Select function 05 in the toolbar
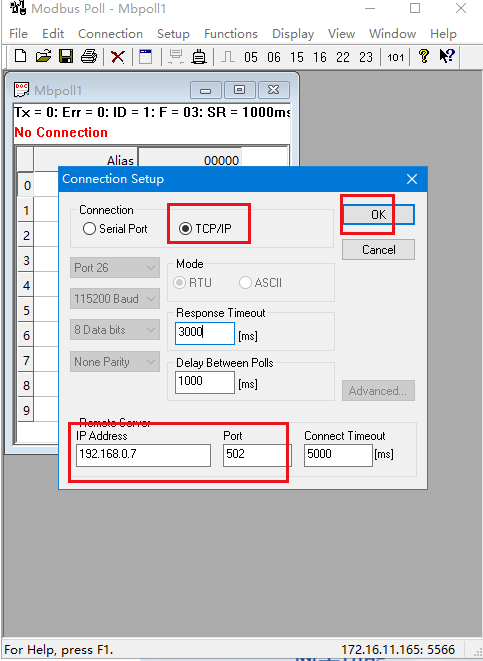This screenshot has height=661, width=483. point(251,57)
